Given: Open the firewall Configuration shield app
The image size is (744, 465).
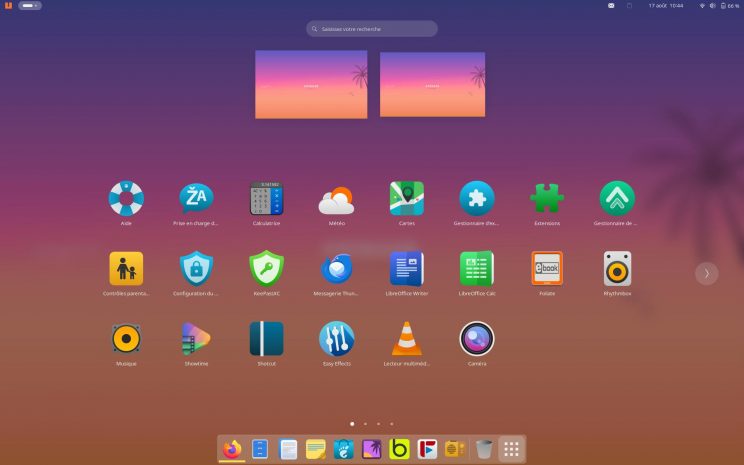Looking at the screenshot, I should pos(196,269).
